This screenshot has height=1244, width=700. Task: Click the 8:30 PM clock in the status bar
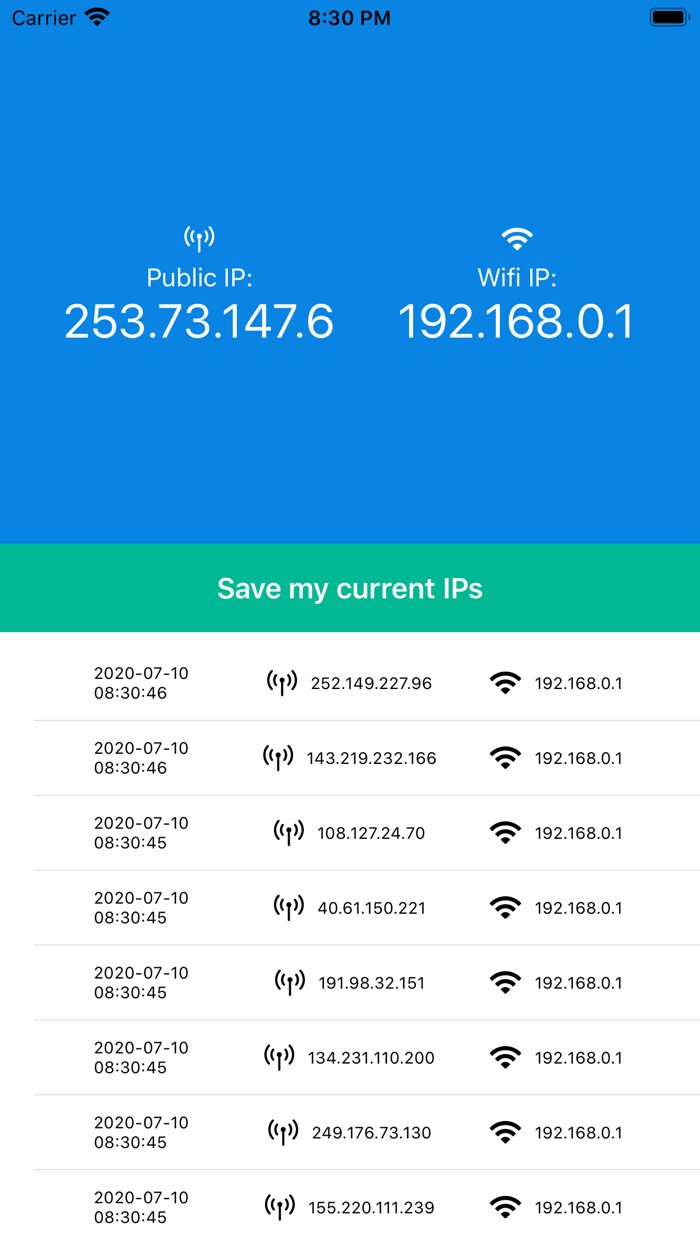[x=350, y=17]
